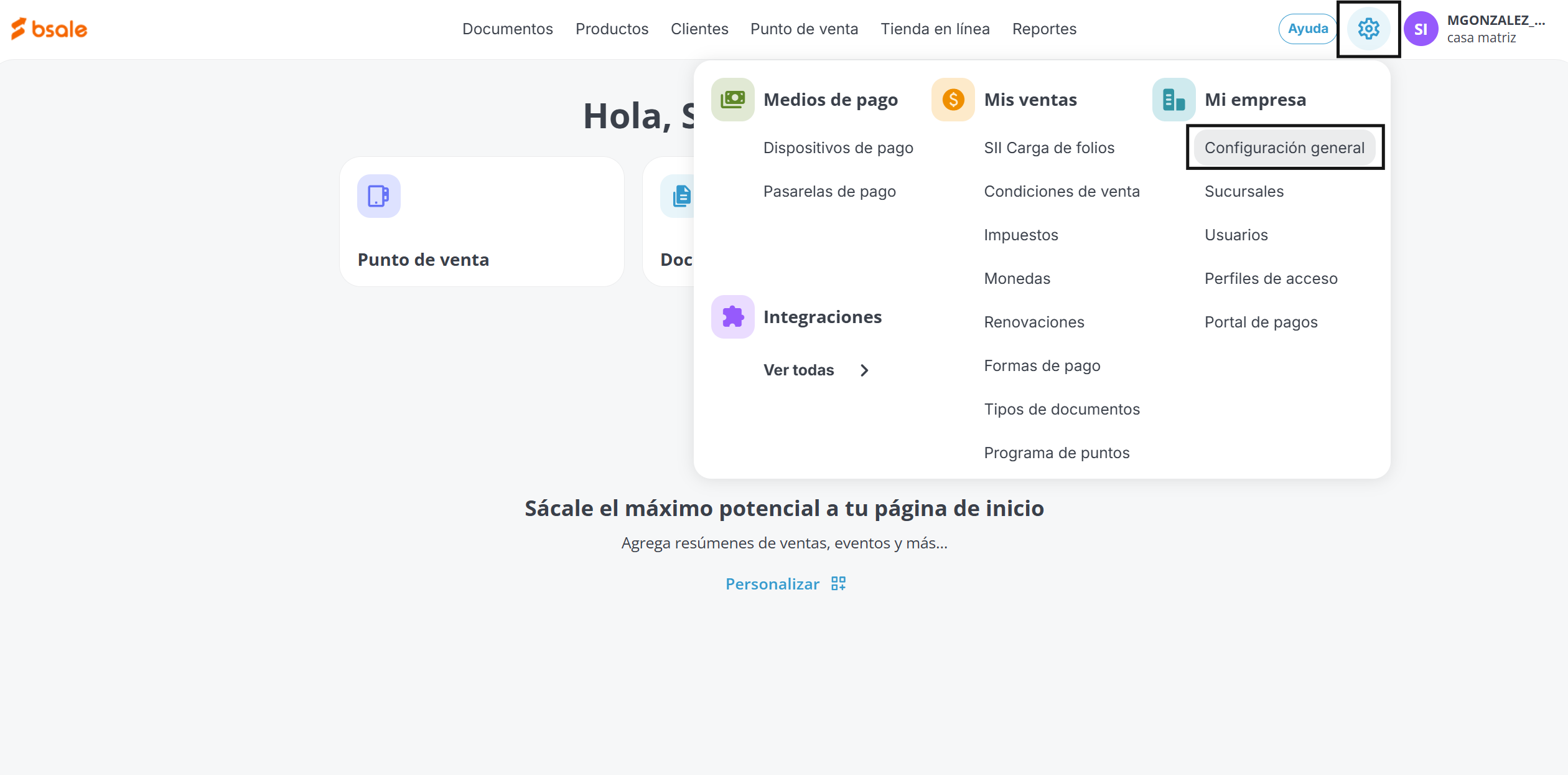This screenshot has width=1568, height=775.
Task: Open the Reportes menu
Action: point(1043,29)
